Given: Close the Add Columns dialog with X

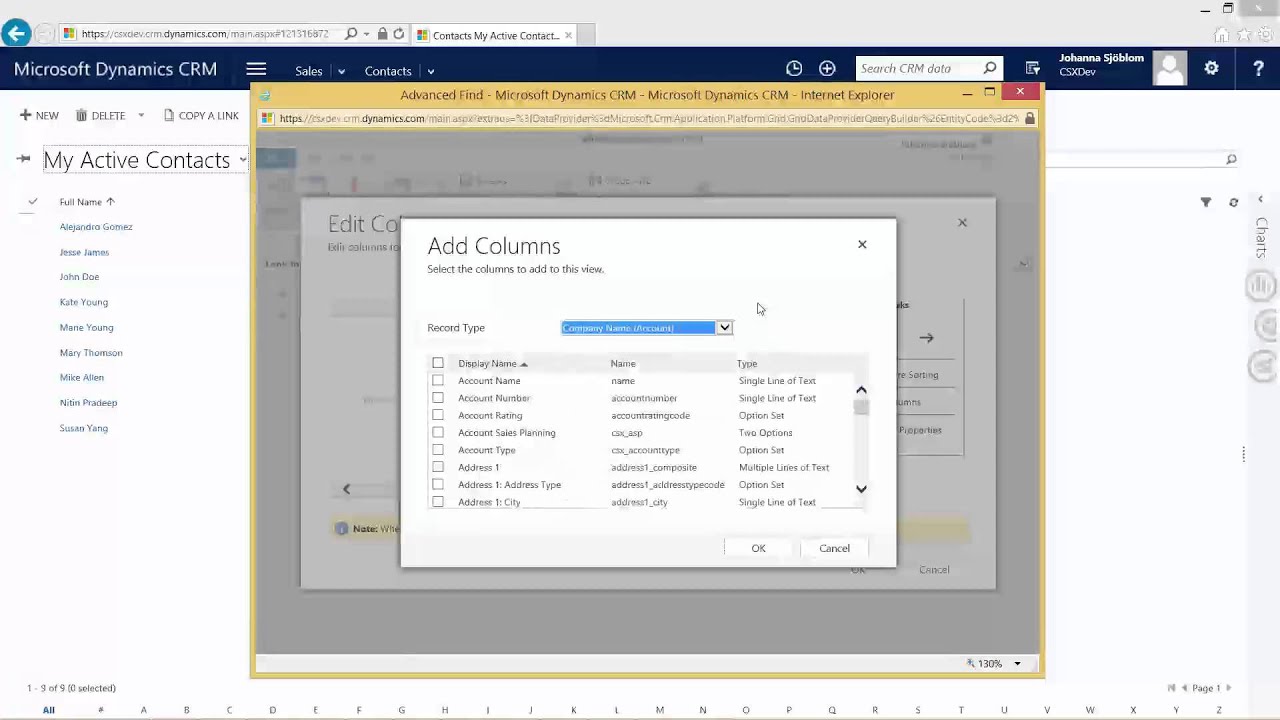Looking at the screenshot, I should coord(862,244).
